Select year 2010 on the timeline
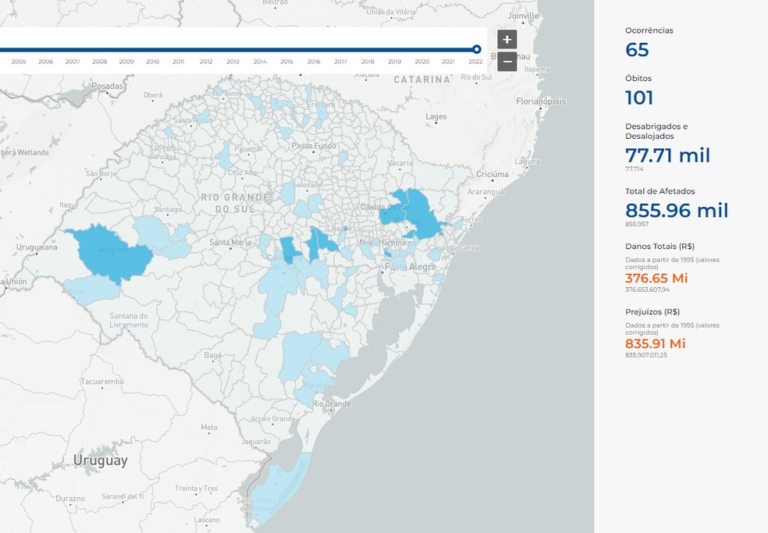The height and width of the screenshot is (533, 768). click(152, 62)
